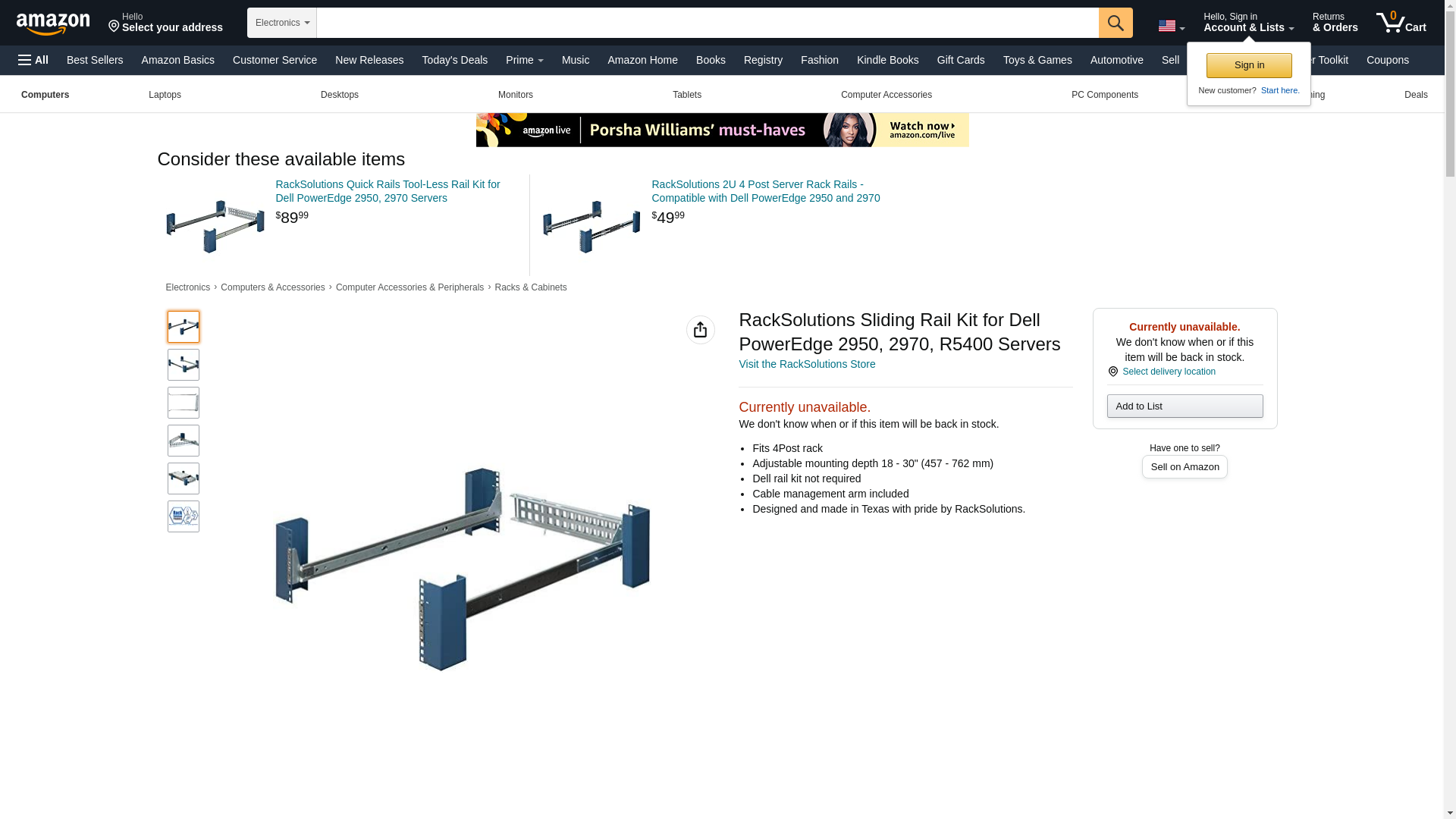Click the share icon on product image
This screenshot has height=819, width=1456.
pos(700,330)
